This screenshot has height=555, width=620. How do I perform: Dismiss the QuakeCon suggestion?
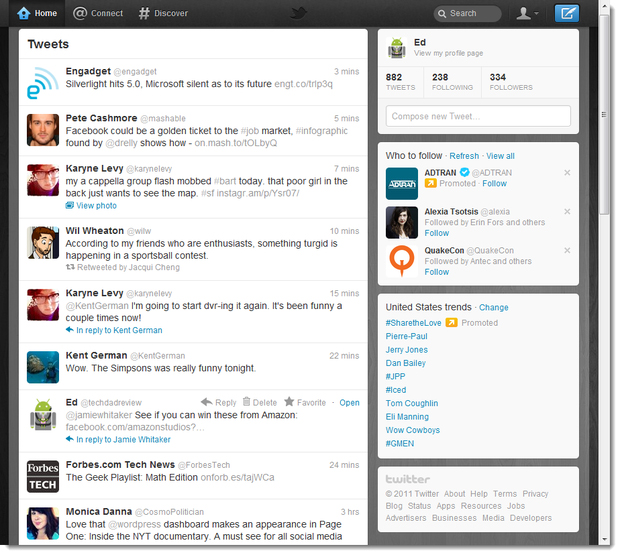(x=567, y=251)
